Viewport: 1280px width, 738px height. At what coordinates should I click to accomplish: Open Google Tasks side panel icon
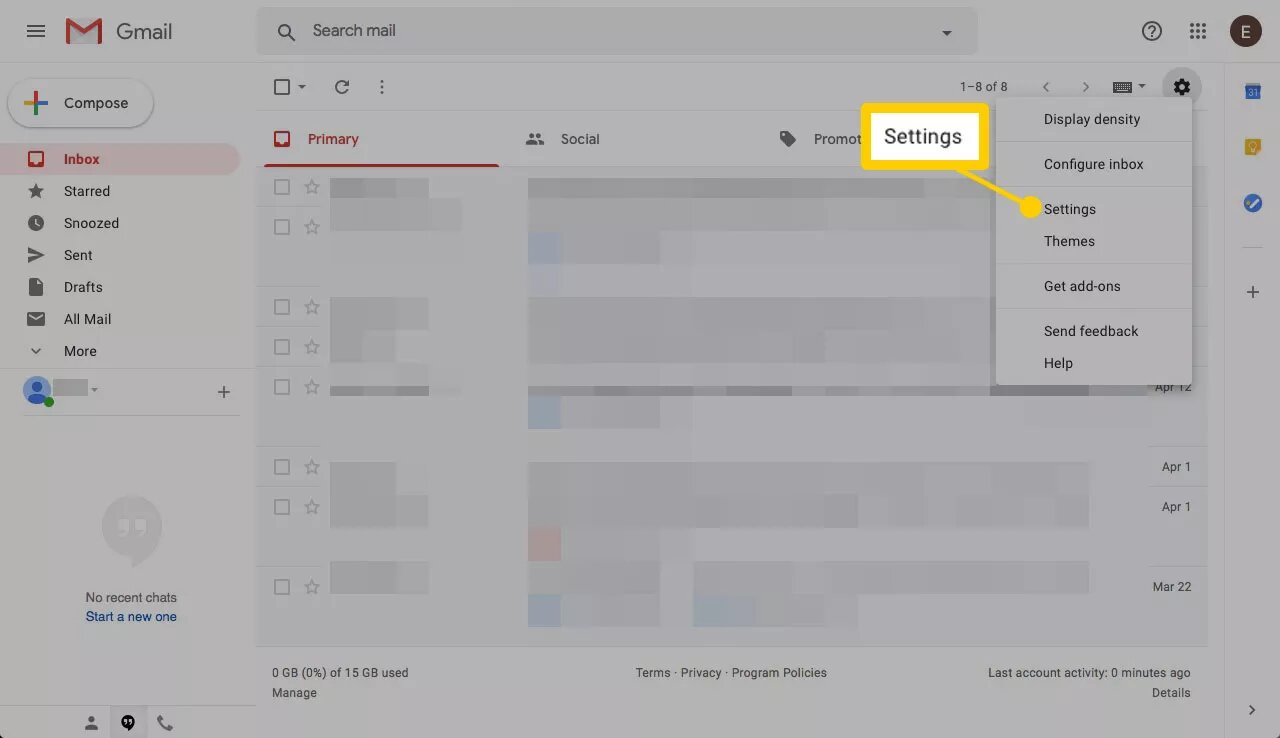[x=1252, y=203]
